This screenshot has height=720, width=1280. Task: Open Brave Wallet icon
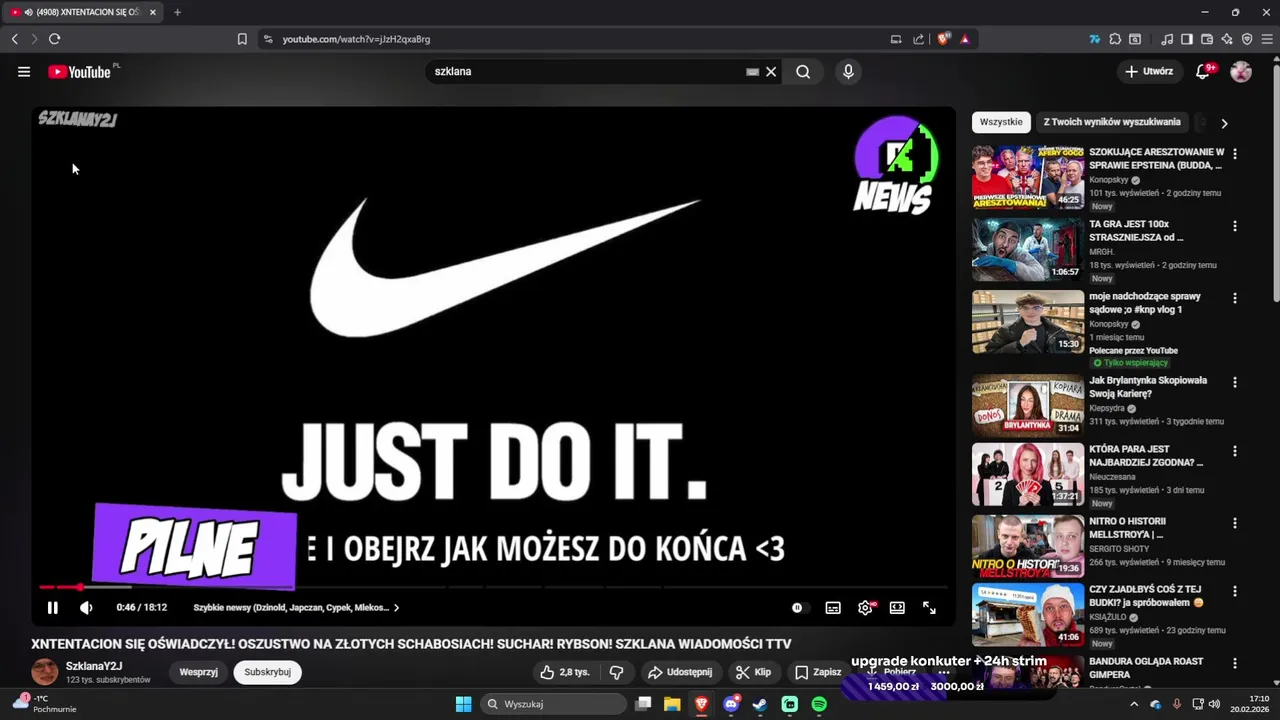1207,39
